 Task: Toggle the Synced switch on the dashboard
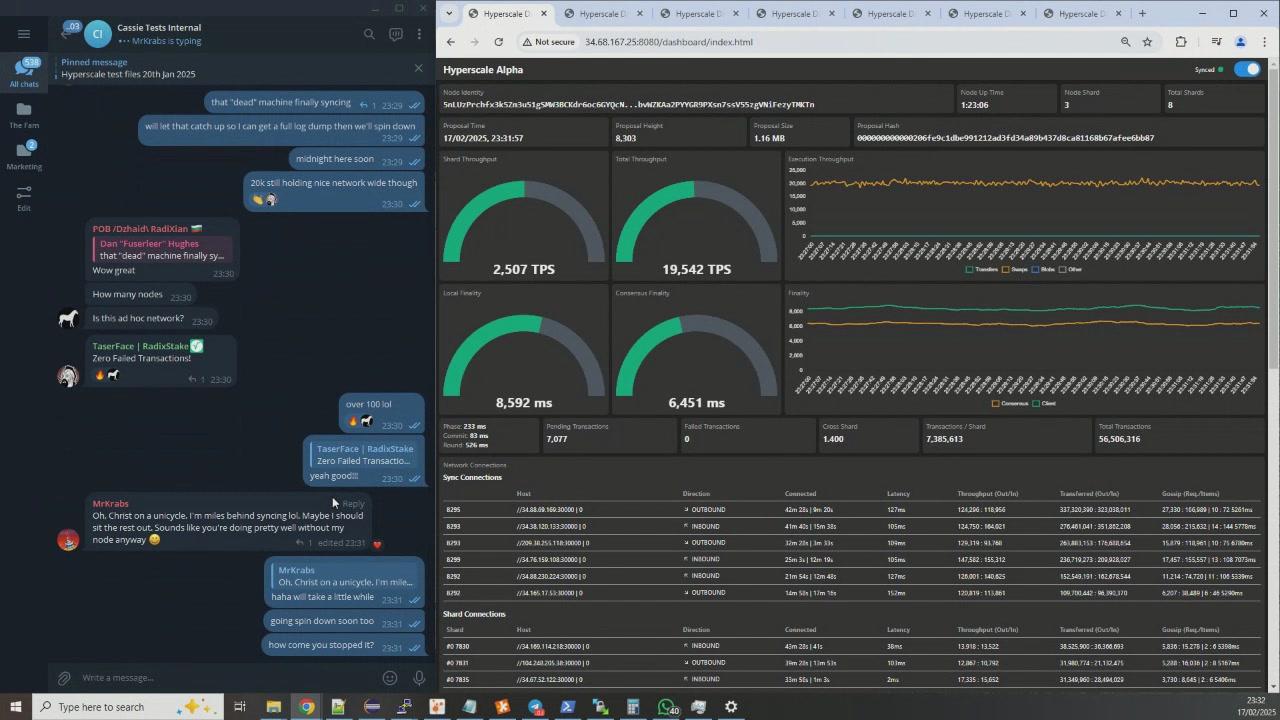tap(1247, 69)
